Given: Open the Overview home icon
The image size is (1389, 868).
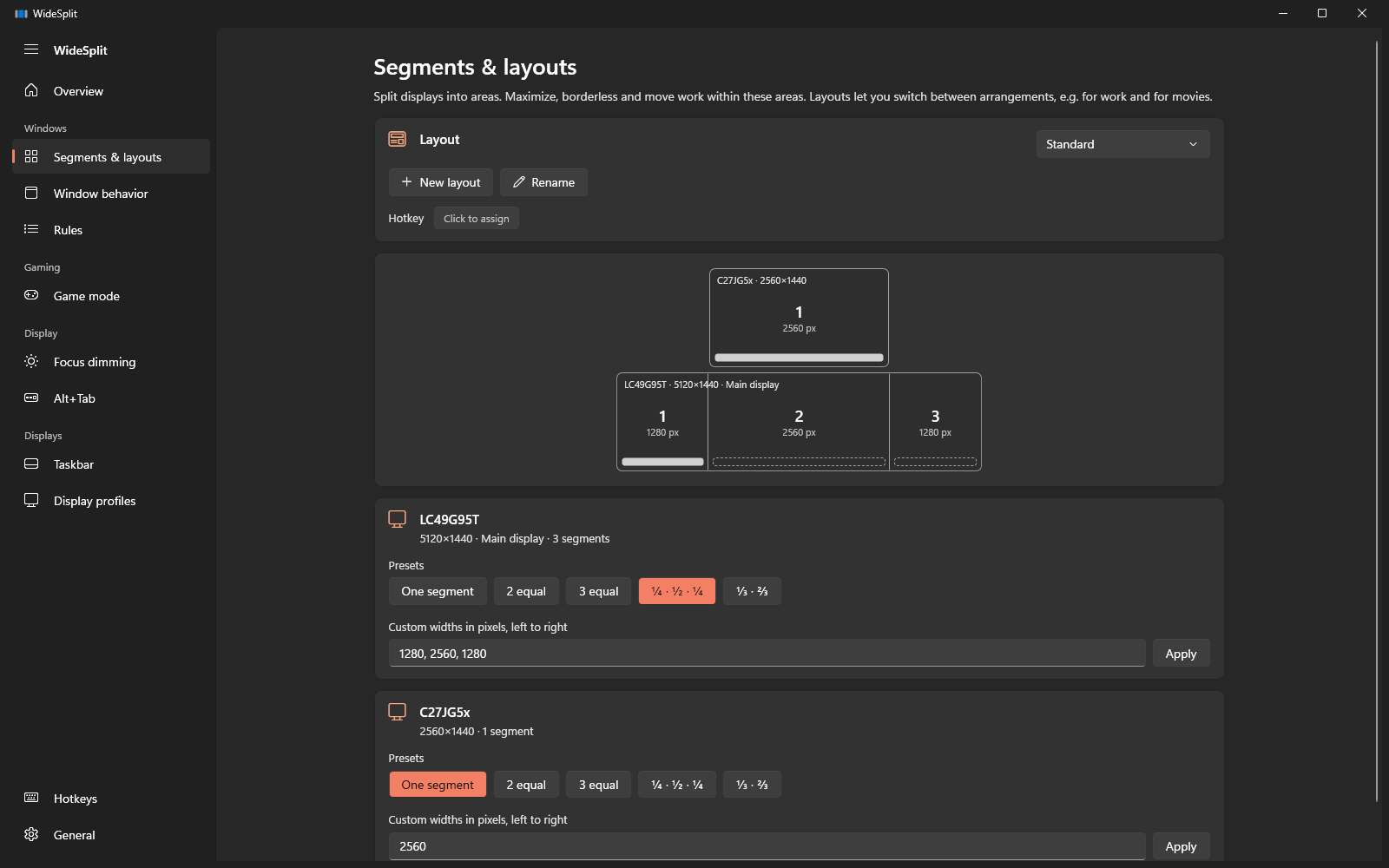Looking at the screenshot, I should click(31, 90).
